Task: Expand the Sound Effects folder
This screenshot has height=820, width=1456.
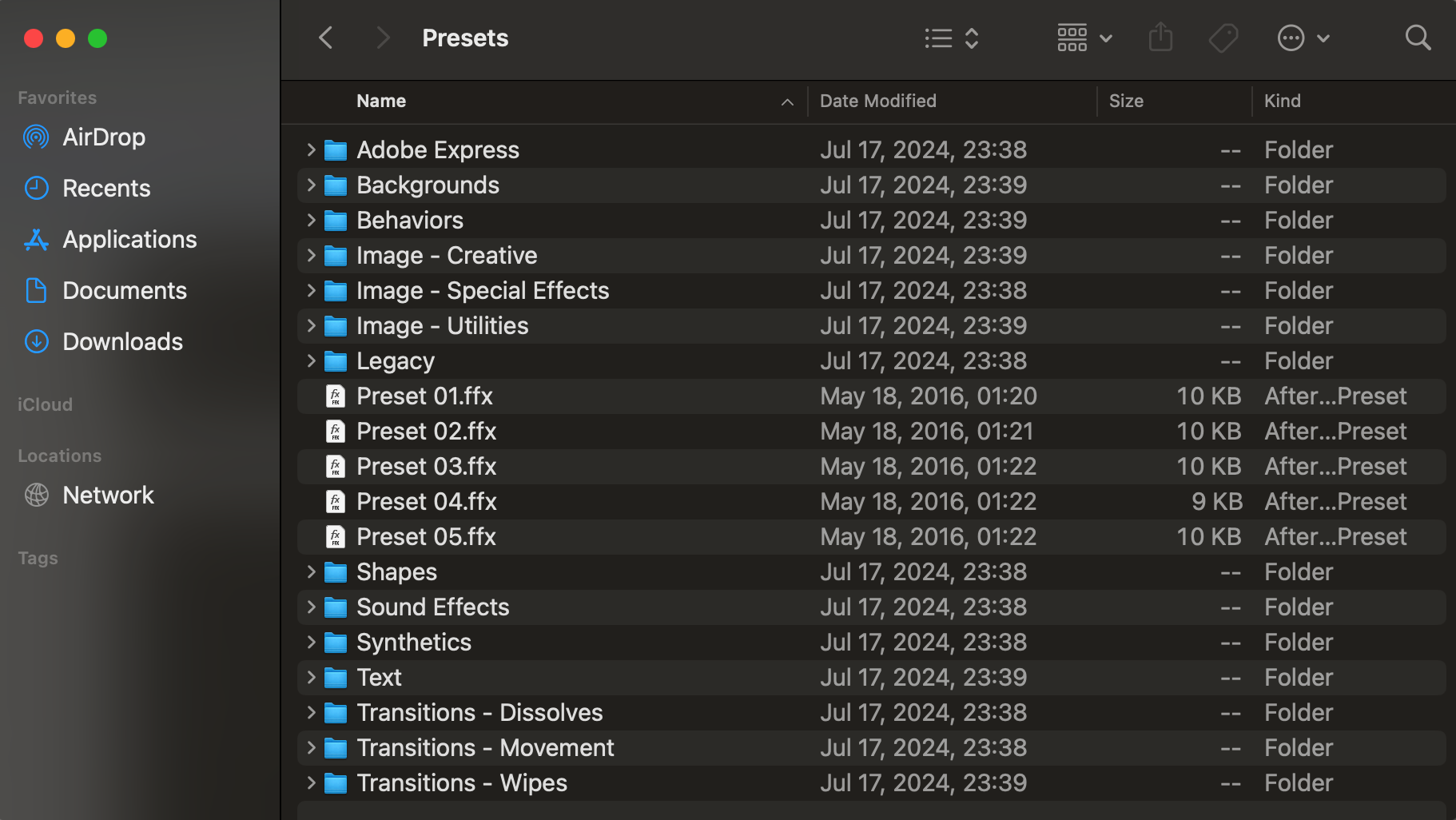Action: coord(311,607)
